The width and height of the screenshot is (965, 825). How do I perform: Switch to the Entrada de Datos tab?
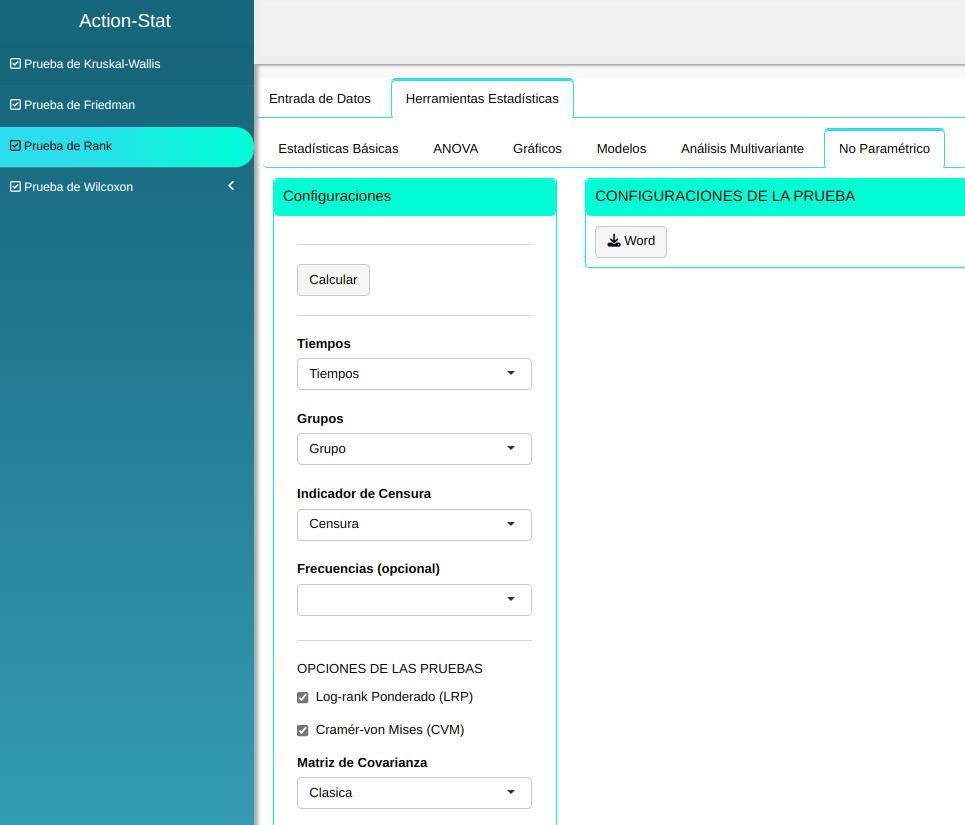pyautogui.click(x=320, y=99)
